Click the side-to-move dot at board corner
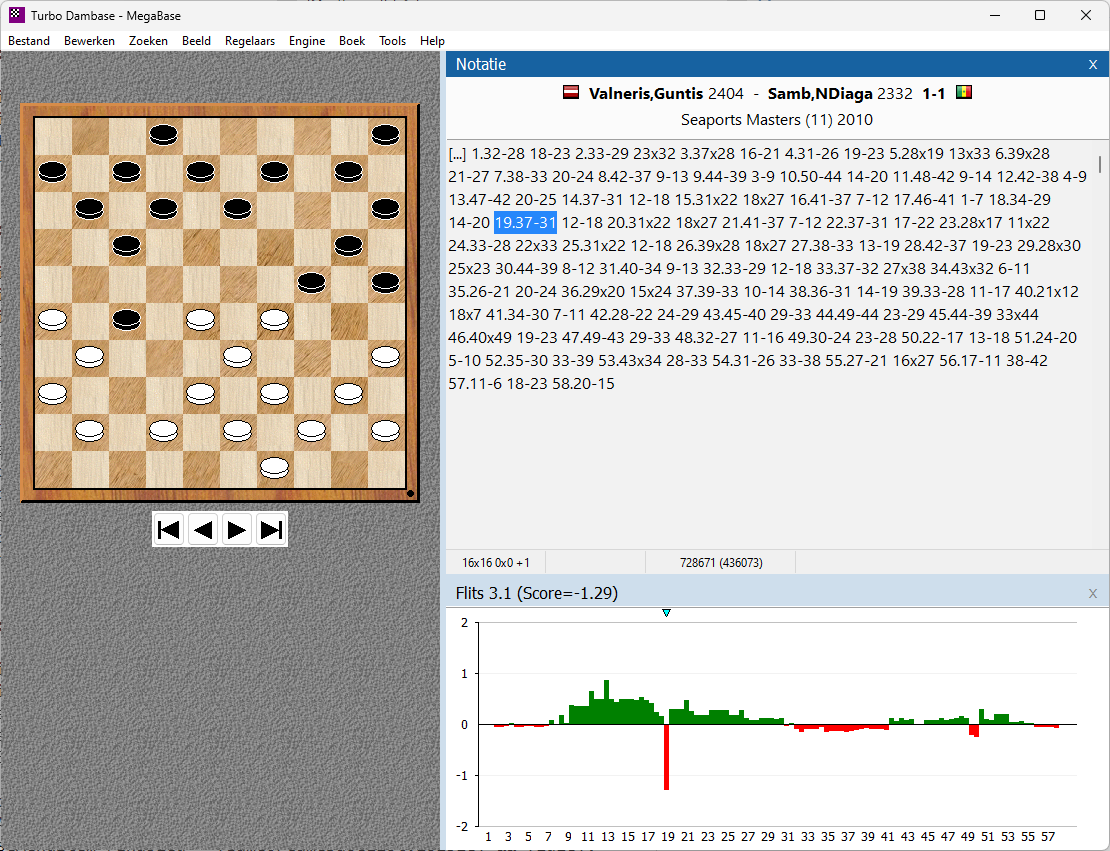This screenshot has height=851, width=1110. 410,493
